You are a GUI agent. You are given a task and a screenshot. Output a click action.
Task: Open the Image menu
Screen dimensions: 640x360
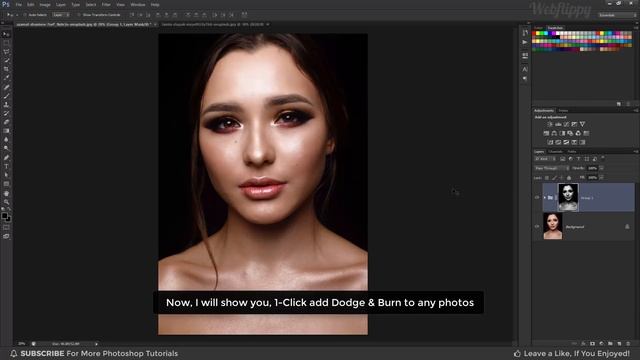(45, 4)
